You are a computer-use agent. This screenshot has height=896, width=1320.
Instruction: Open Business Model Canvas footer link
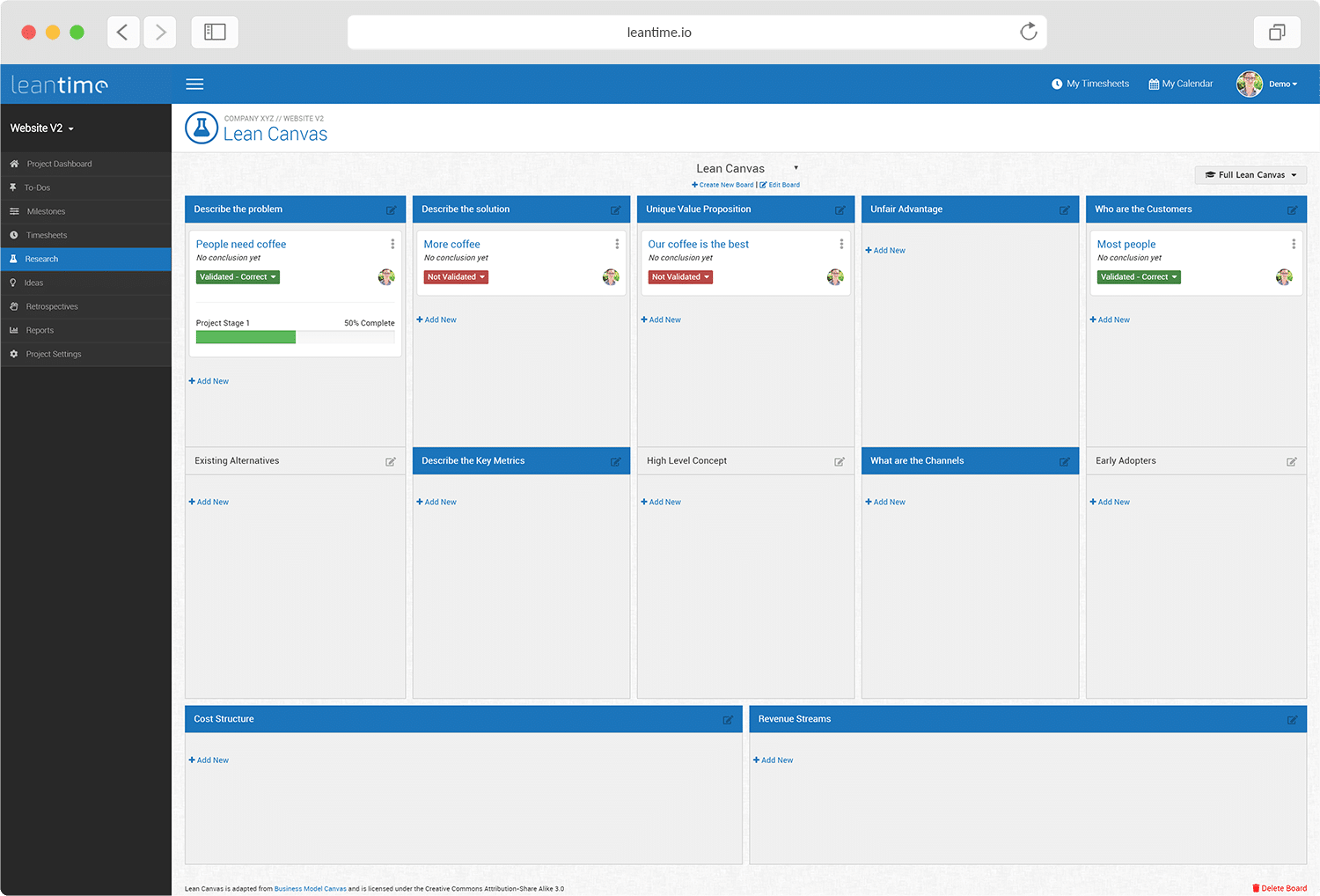pyautogui.click(x=311, y=889)
